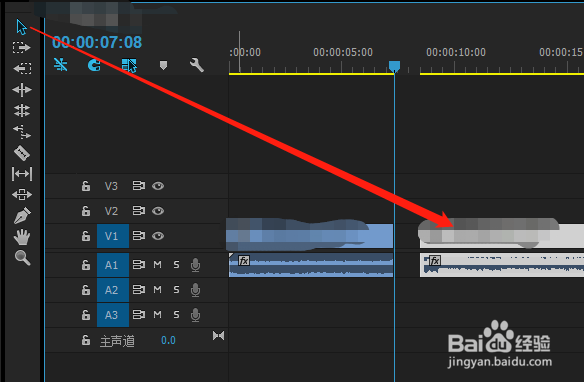Select the white video clip on V1
This screenshot has width=584, height=382.
(502, 236)
